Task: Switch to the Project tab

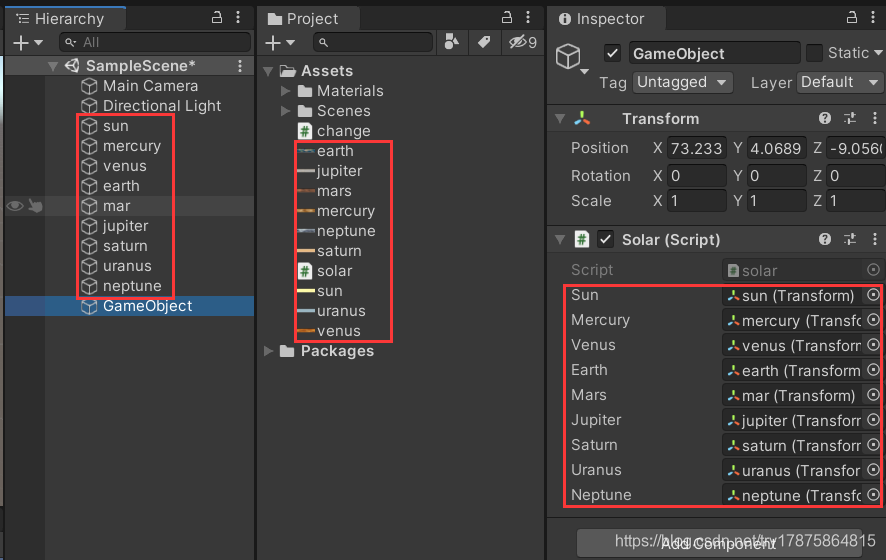Action: [x=309, y=19]
